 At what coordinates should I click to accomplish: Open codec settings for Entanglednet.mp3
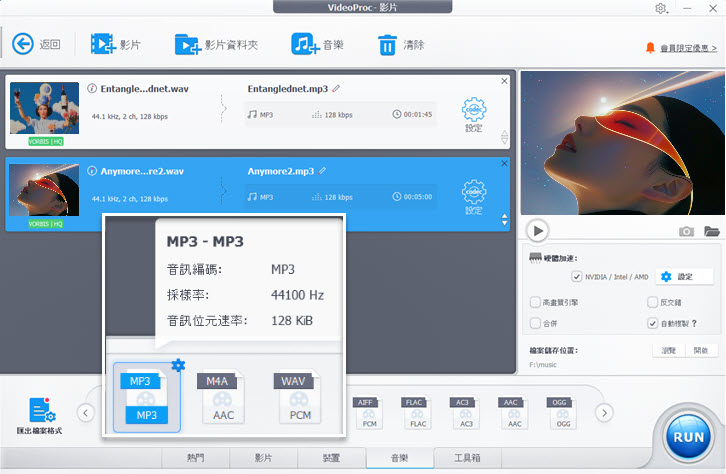click(474, 114)
